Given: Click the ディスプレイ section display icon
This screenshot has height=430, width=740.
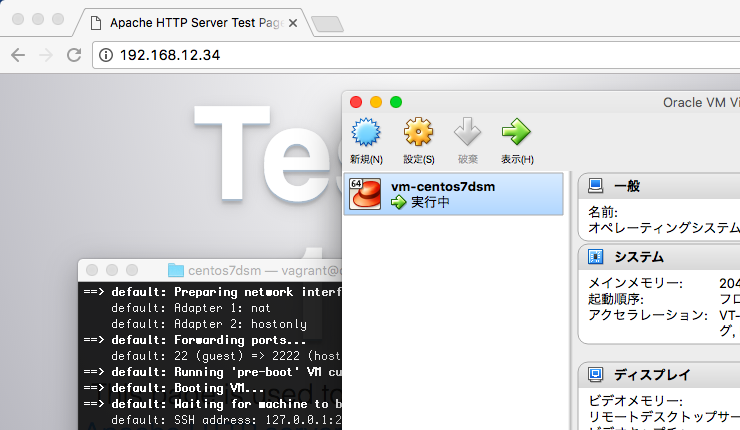Looking at the screenshot, I should (595, 375).
